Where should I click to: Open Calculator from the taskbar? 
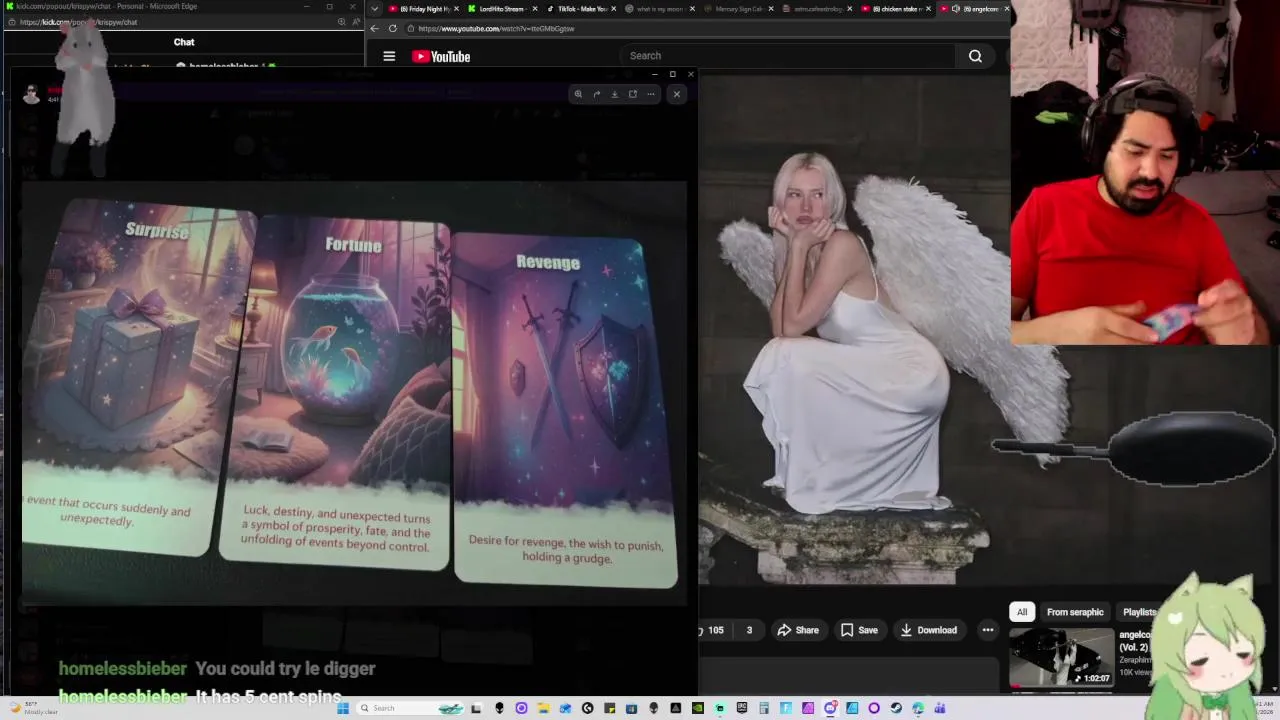coord(763,708)
